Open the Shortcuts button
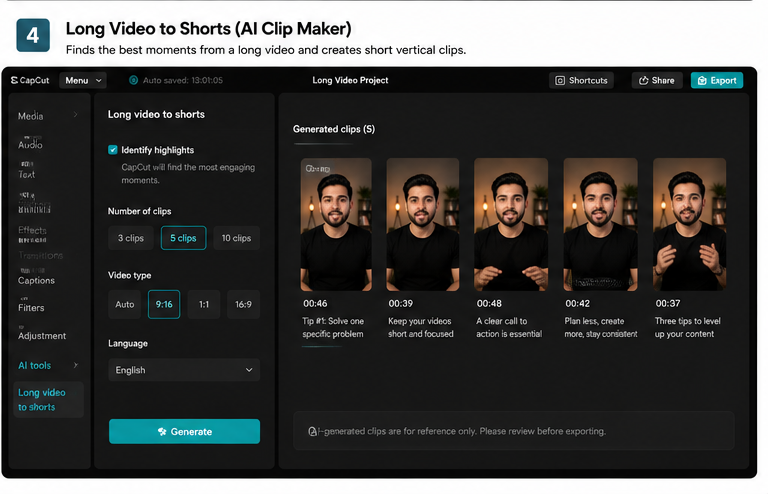Image resolution: width=768 pixels, height=494 pixels. pyautogui.click(x=581, y=80)
